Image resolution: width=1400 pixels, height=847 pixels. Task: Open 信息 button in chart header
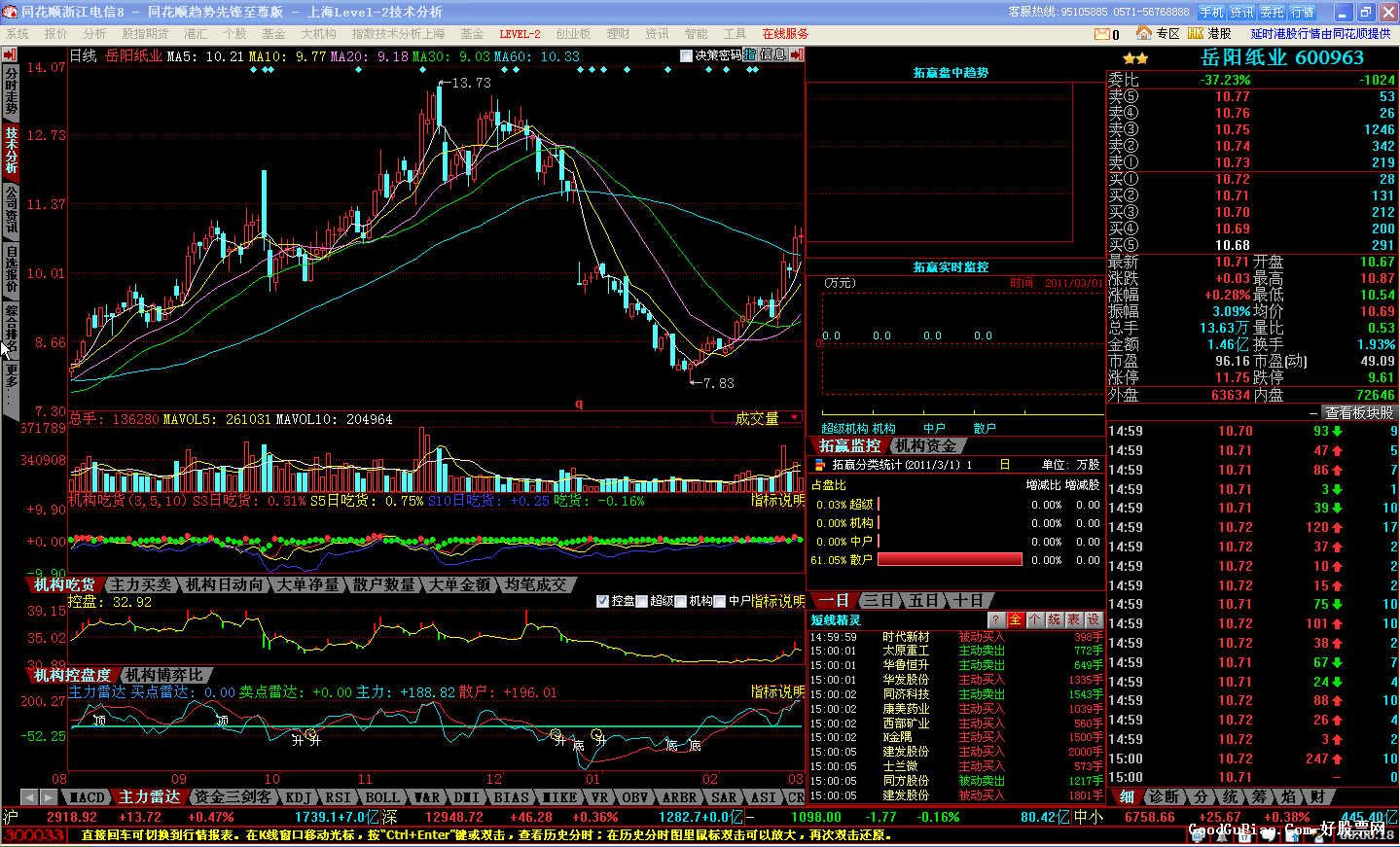click(772, 55)
